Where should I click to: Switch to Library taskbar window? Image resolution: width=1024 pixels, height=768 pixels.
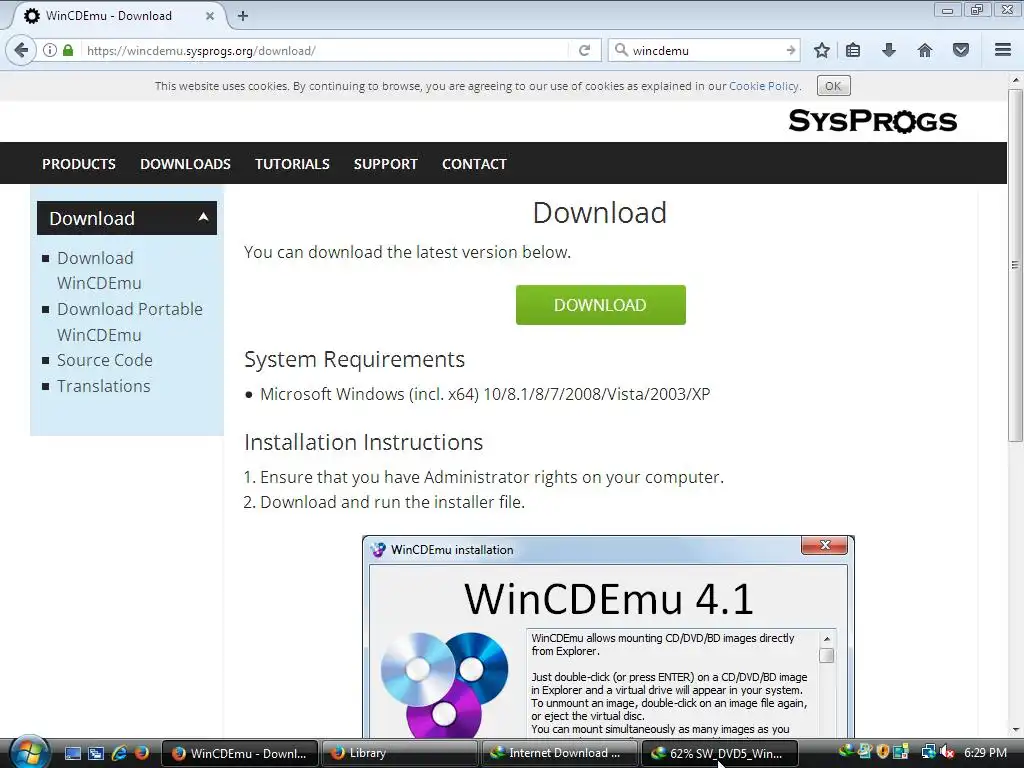click(x=399, y=753)
